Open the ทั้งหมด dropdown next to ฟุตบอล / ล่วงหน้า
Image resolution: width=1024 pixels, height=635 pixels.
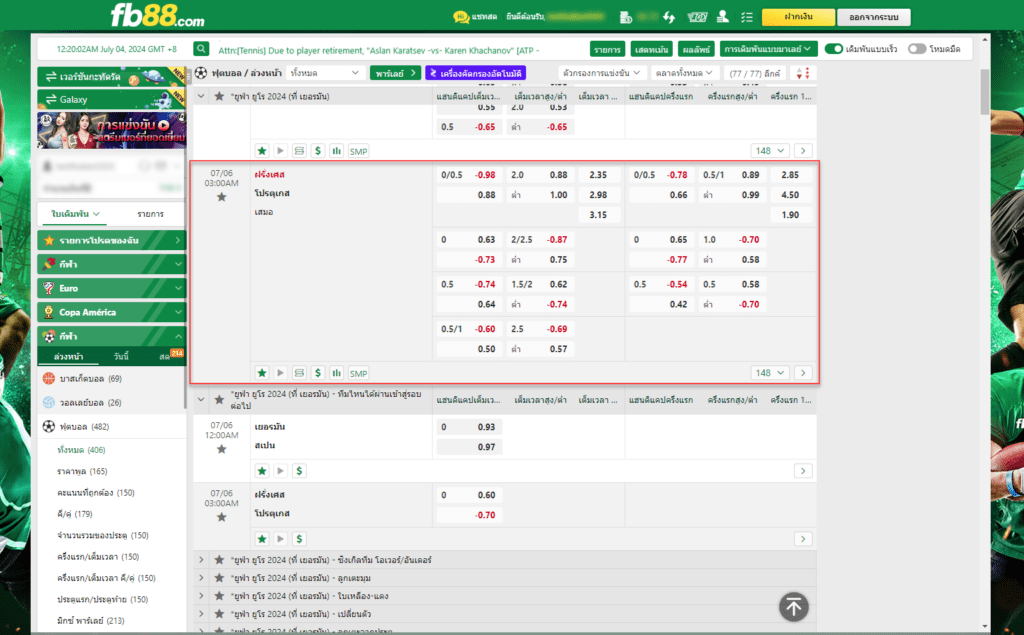coord(325,73)
